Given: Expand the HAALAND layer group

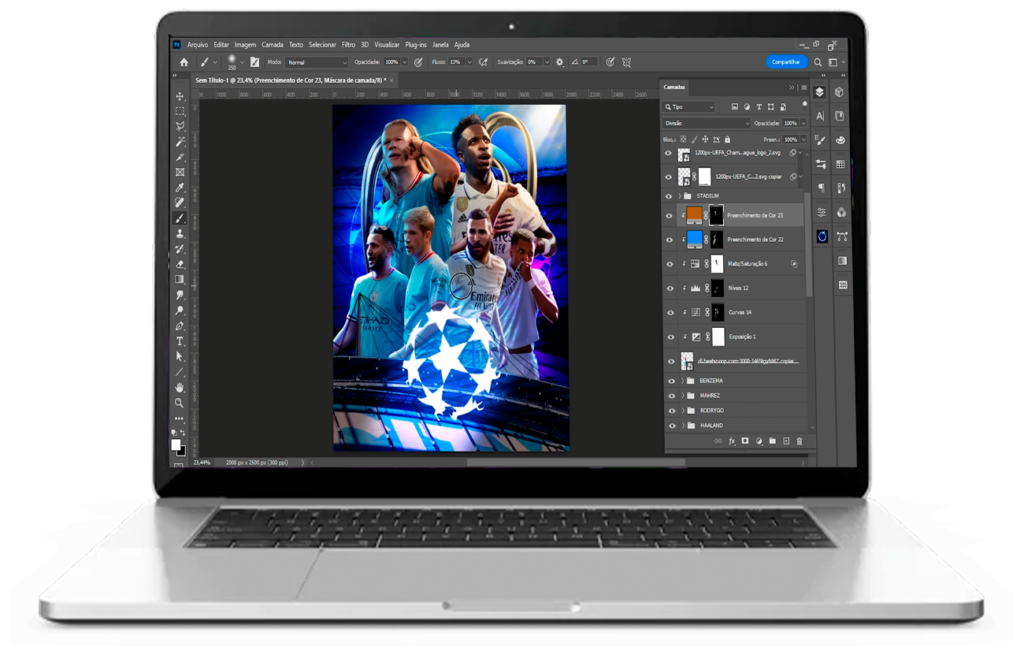Looking at the screenshot, I should [x=683, y=426].
